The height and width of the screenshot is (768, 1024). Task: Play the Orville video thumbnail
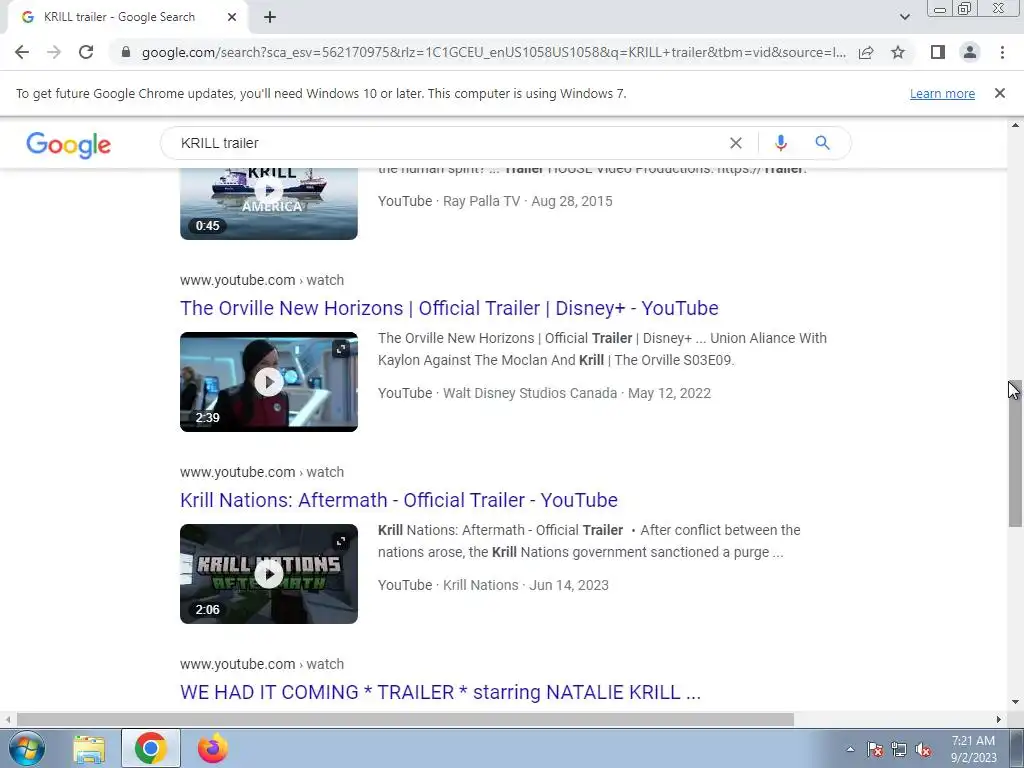point(268,382)
